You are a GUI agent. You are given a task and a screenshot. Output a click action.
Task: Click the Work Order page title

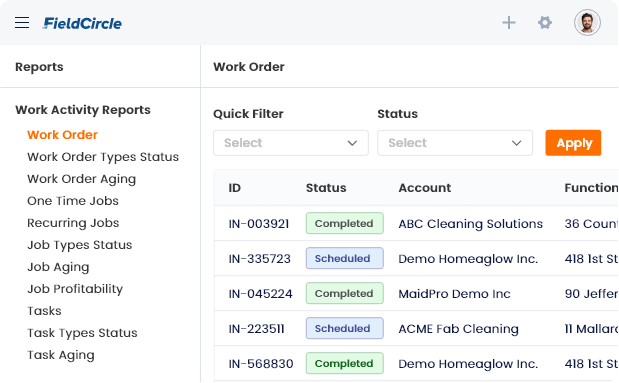pos(249,67)
